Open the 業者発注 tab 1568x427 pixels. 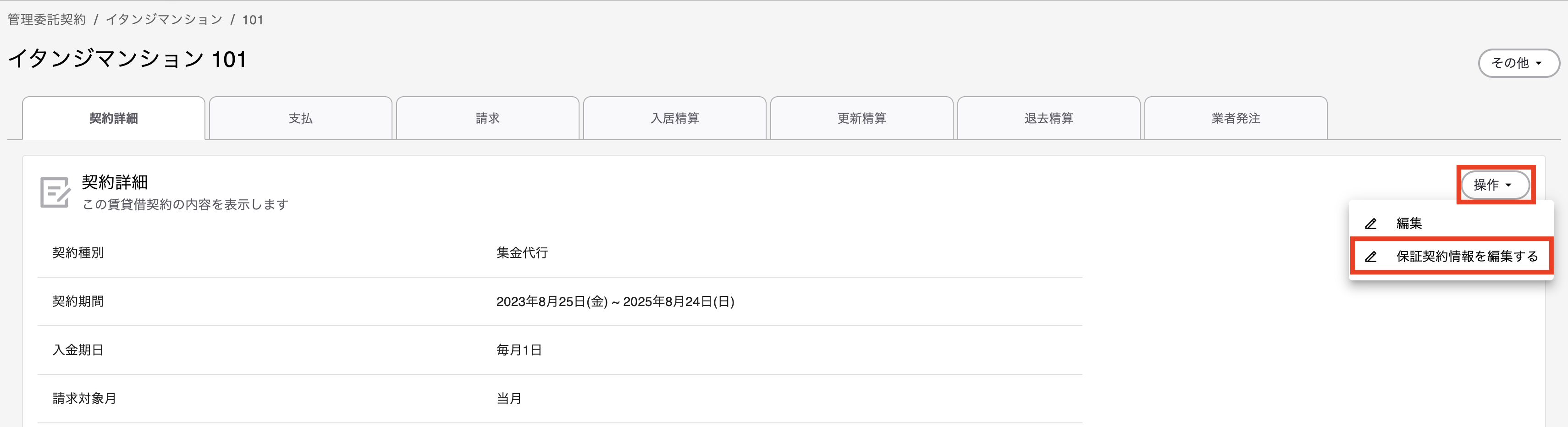coord(1236,118)
